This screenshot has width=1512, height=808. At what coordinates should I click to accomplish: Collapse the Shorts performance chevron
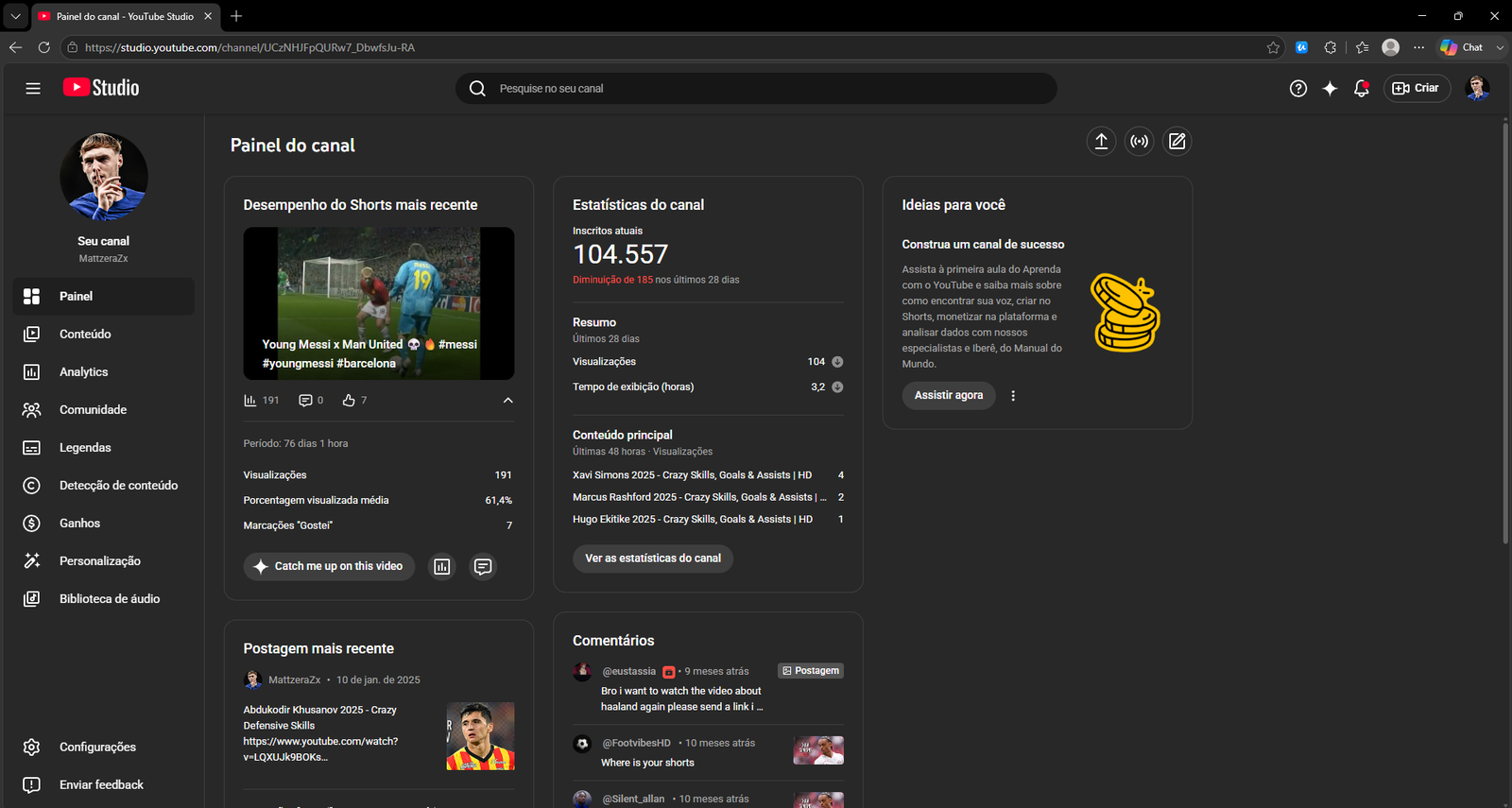(507, 401)
